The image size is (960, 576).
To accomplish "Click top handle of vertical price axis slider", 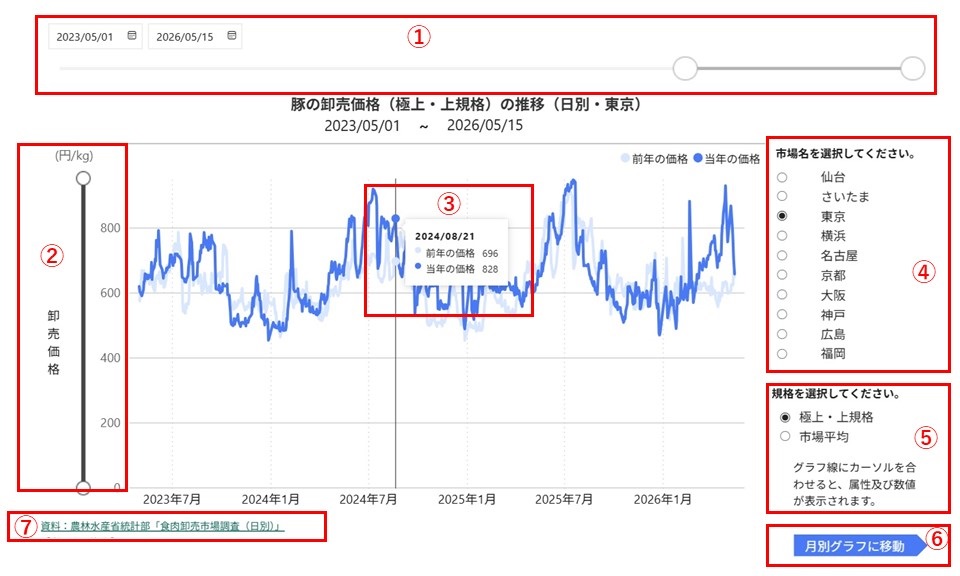I will pos(83,178).
